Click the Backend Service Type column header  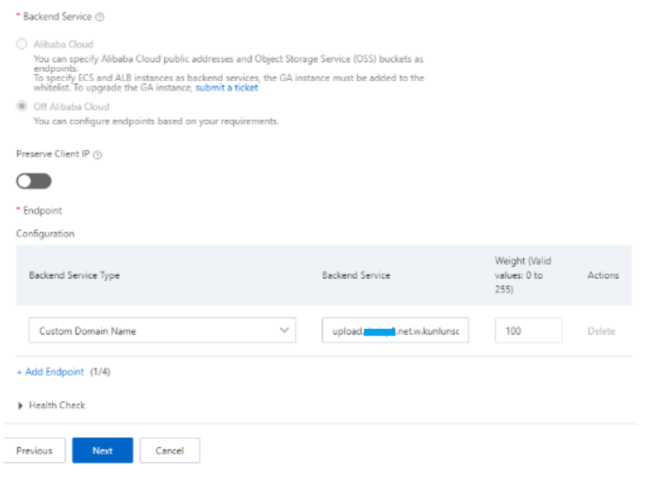coord(74,275)
